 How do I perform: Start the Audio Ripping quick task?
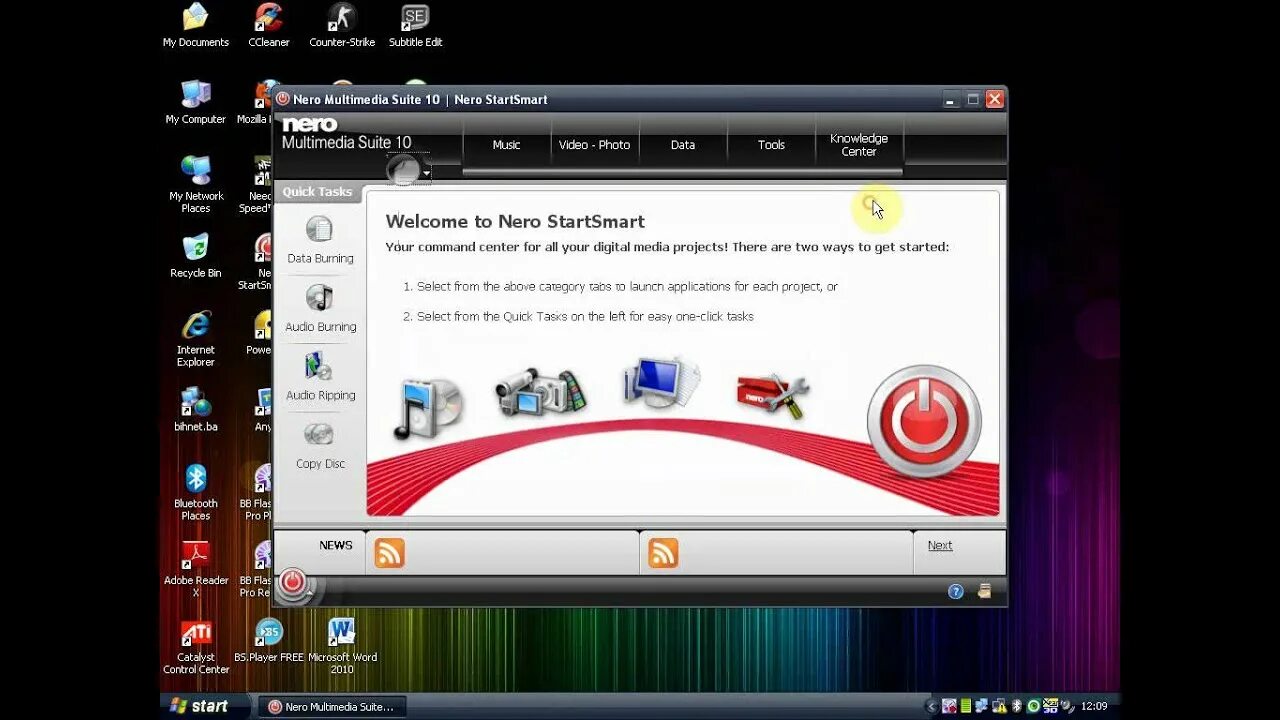tap(320, 377)
